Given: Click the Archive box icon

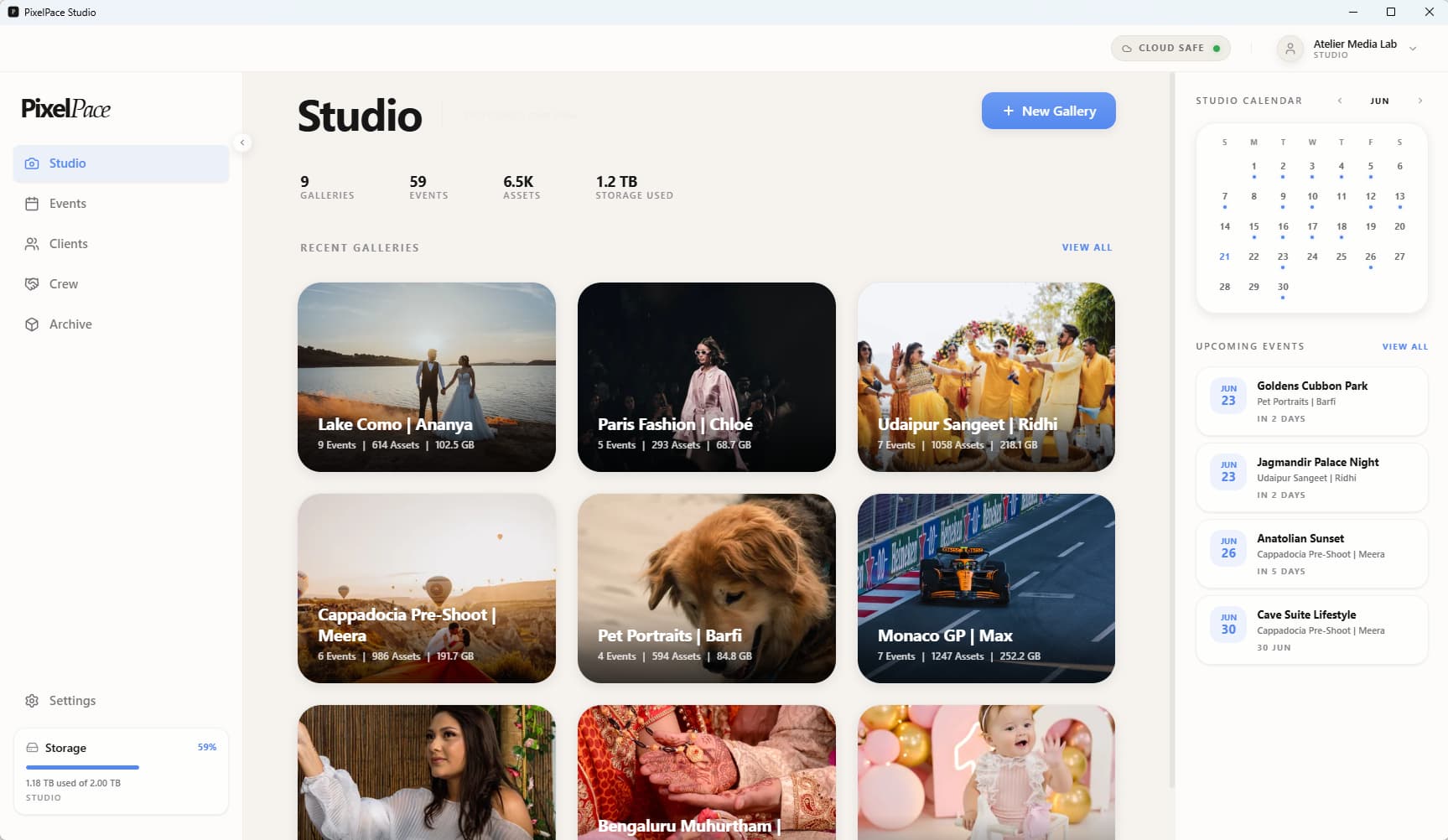Looking at the screenshot, I should point(32,324).
